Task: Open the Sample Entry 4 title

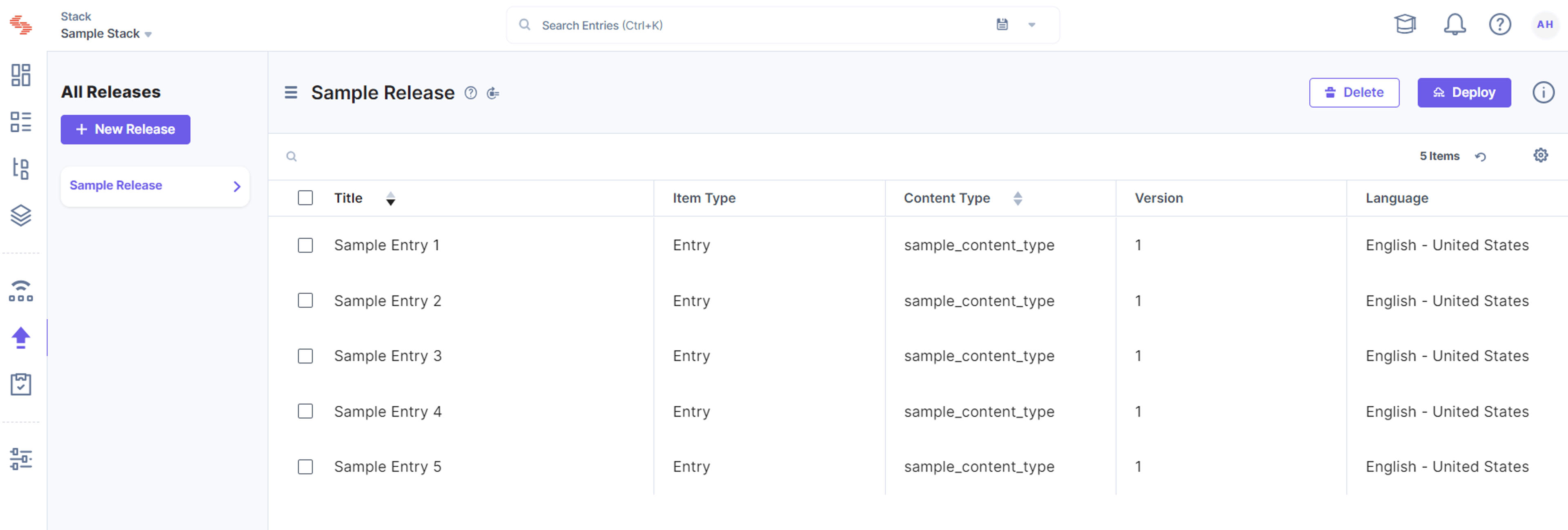Action: [x=387, y=411]
